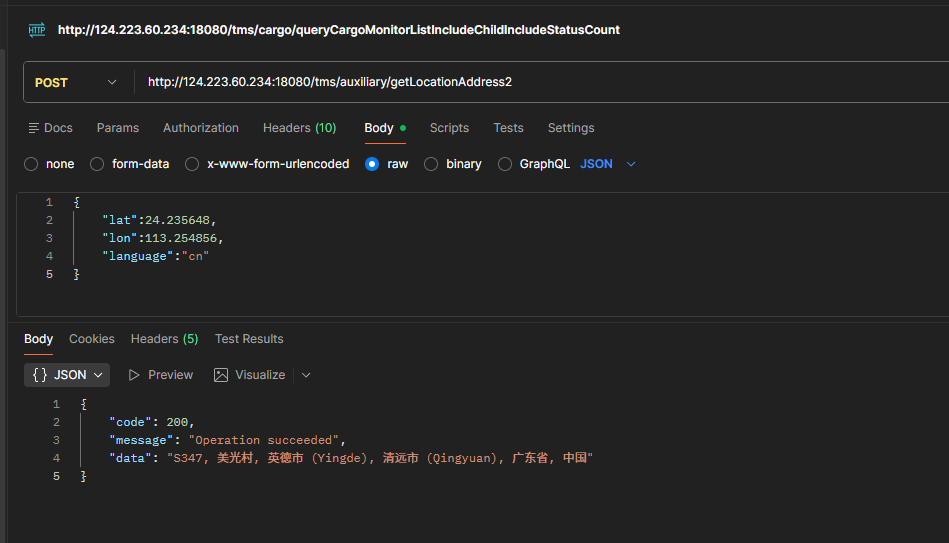Click the Preview play icon in response

pos(134,375)
